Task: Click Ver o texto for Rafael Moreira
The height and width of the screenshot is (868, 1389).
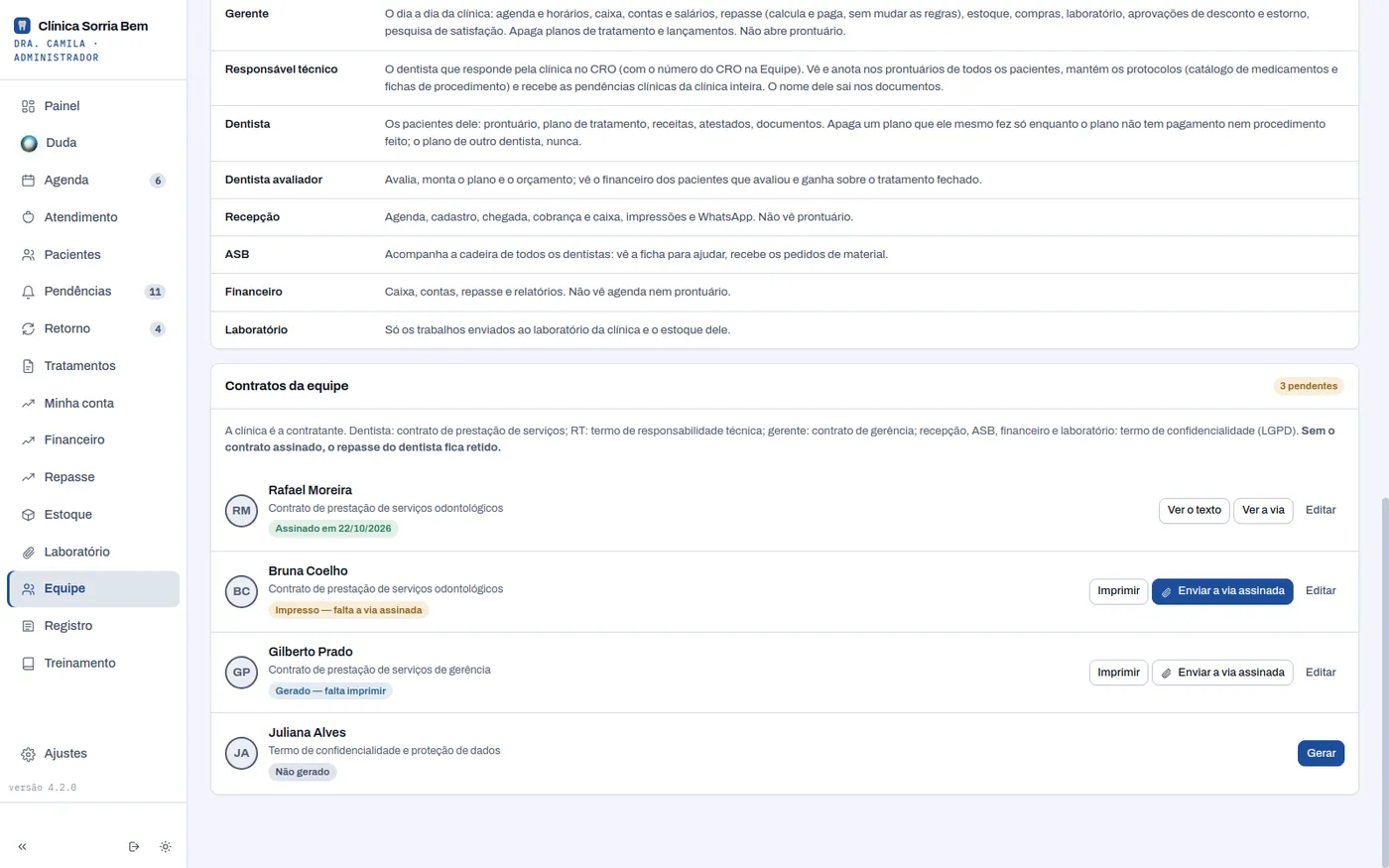Action: tap(1194, 510)
